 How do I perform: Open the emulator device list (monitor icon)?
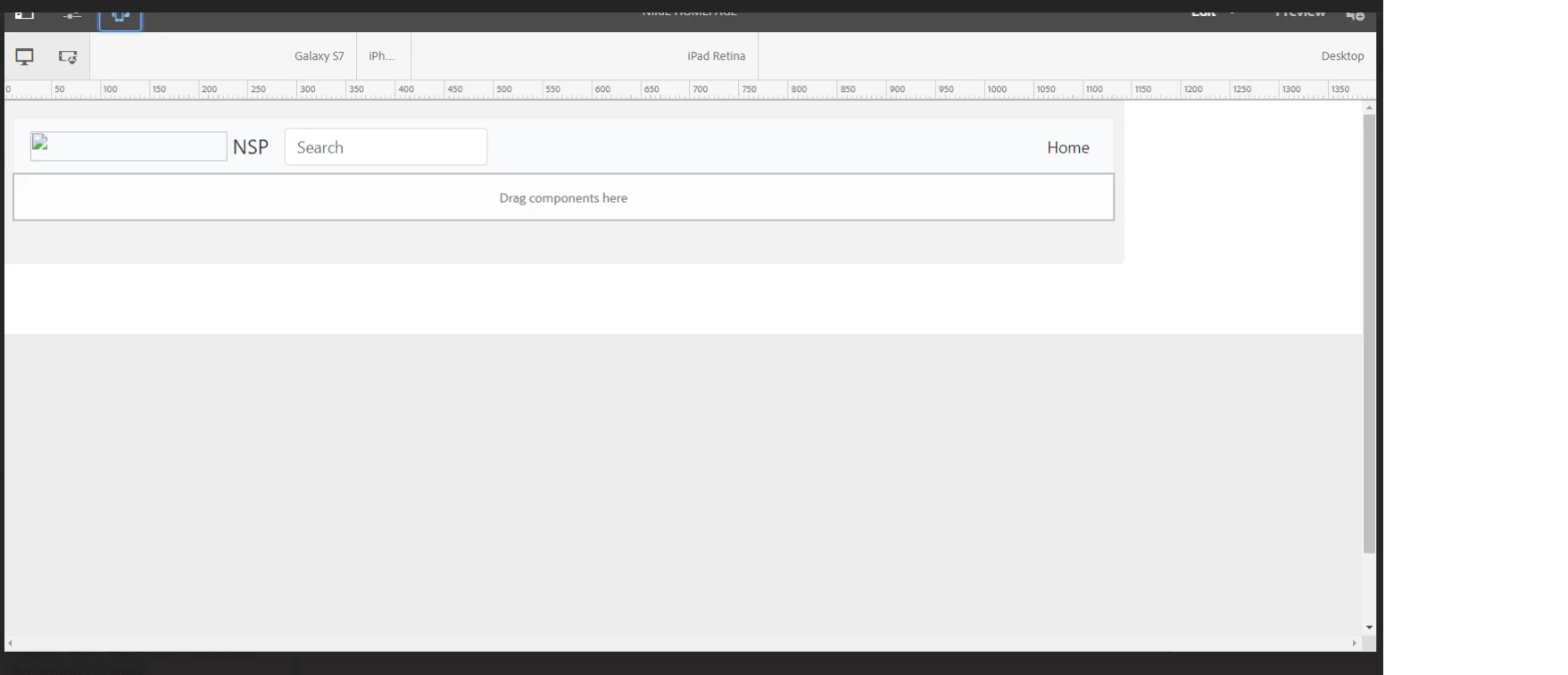point(24,56)
